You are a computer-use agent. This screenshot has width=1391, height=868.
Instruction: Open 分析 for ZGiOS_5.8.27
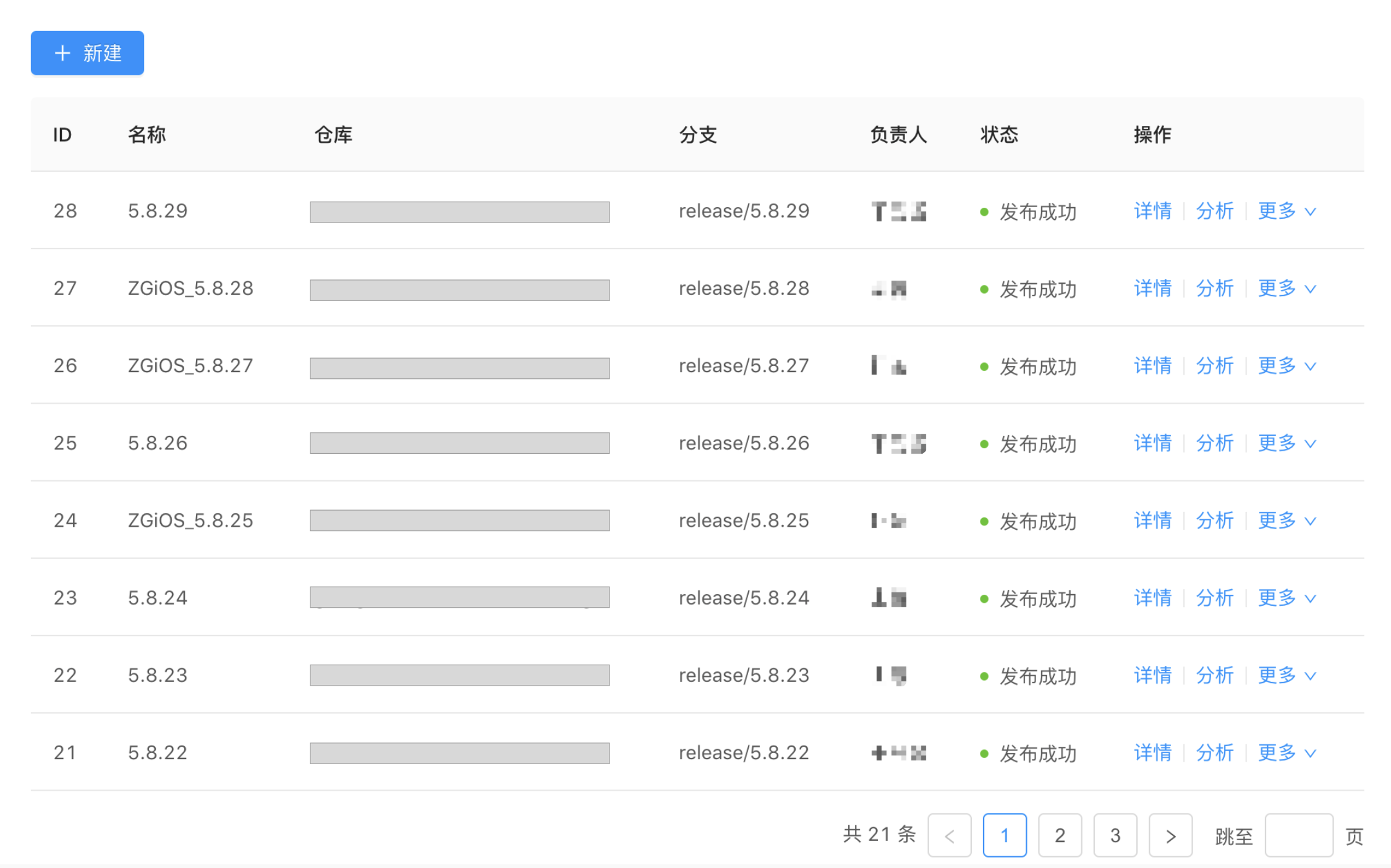(1214, 366)
